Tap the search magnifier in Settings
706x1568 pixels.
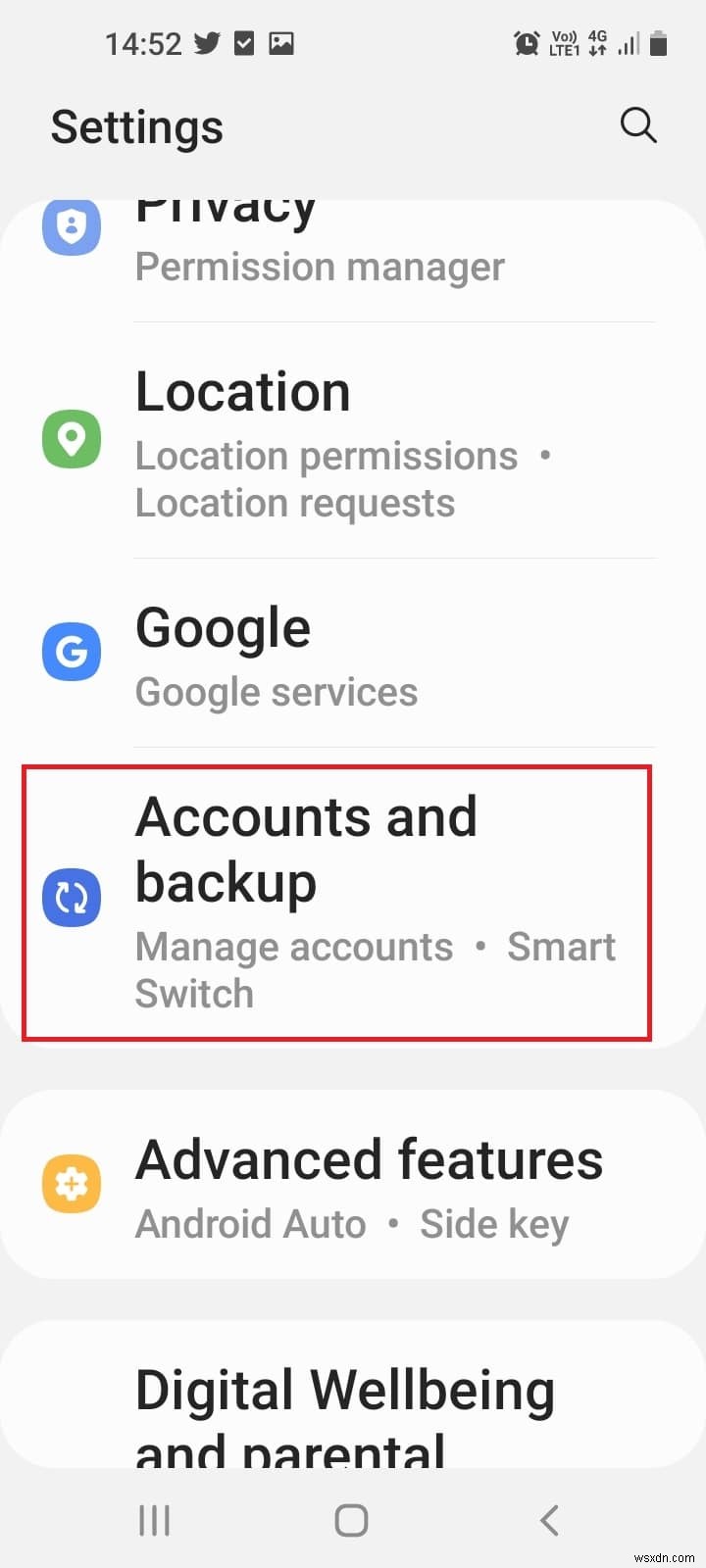tap(638, 125)
